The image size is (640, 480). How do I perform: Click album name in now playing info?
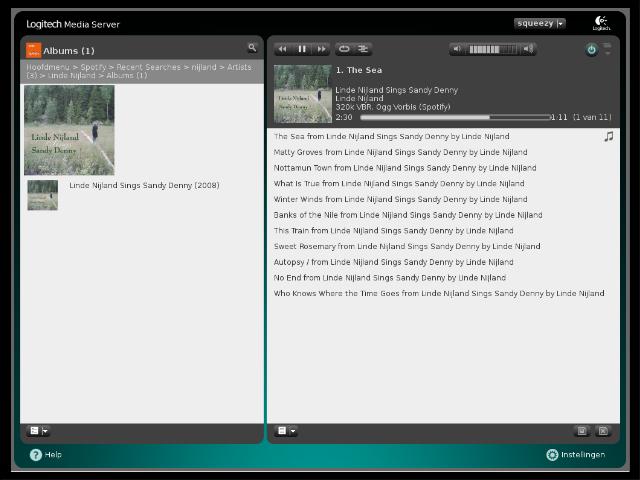[396, 90]
